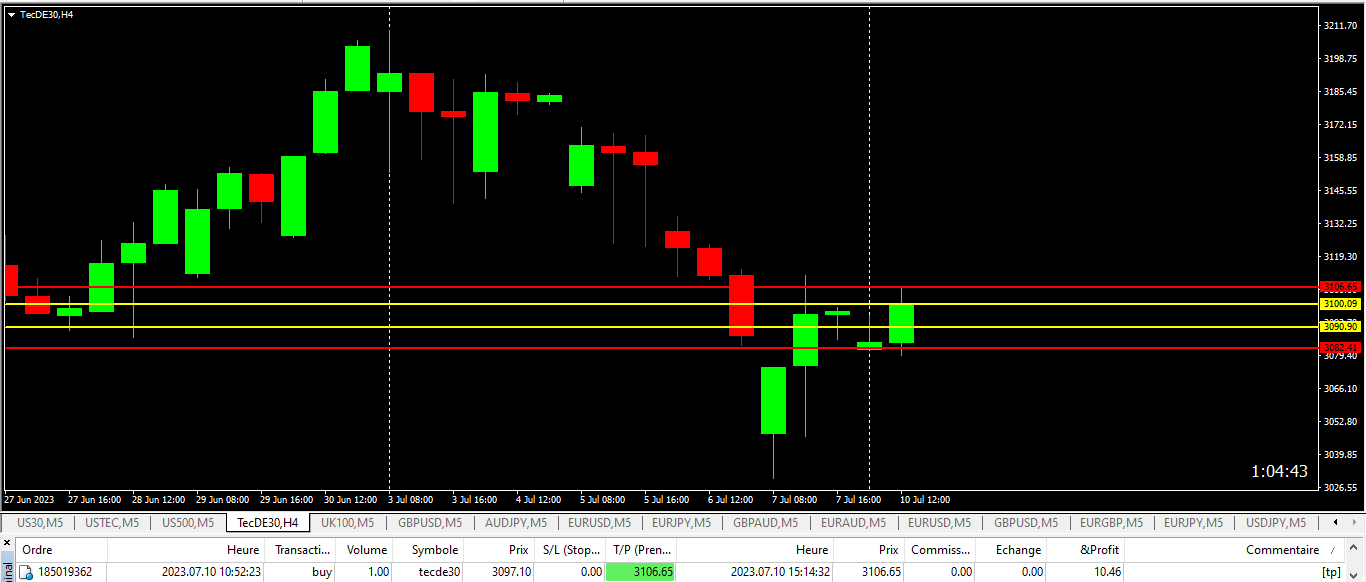Screen dimensions: 1366x582
Task: Click the Symbole column header
Action: [x=429, y=550]
